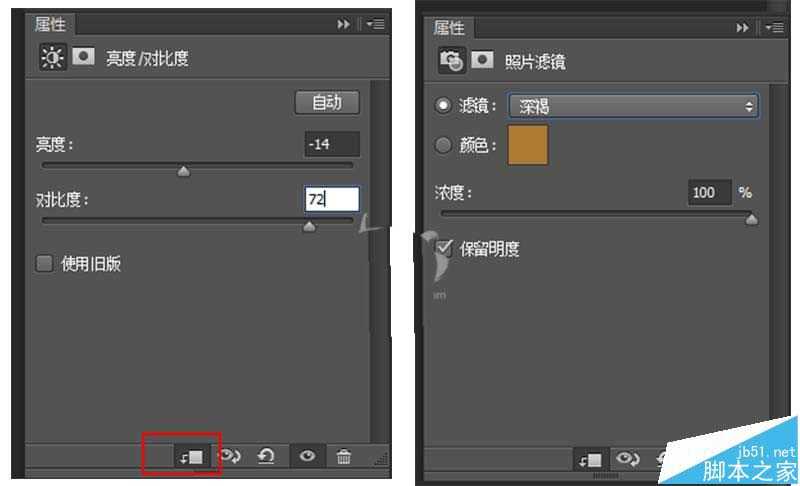Image resolution: width=800 pixels, height=486 pixels.
Task: Delete the Brightness/Contrast adjustment layer with trash icon
Action: pyautogui.click(x=344, y=456)
